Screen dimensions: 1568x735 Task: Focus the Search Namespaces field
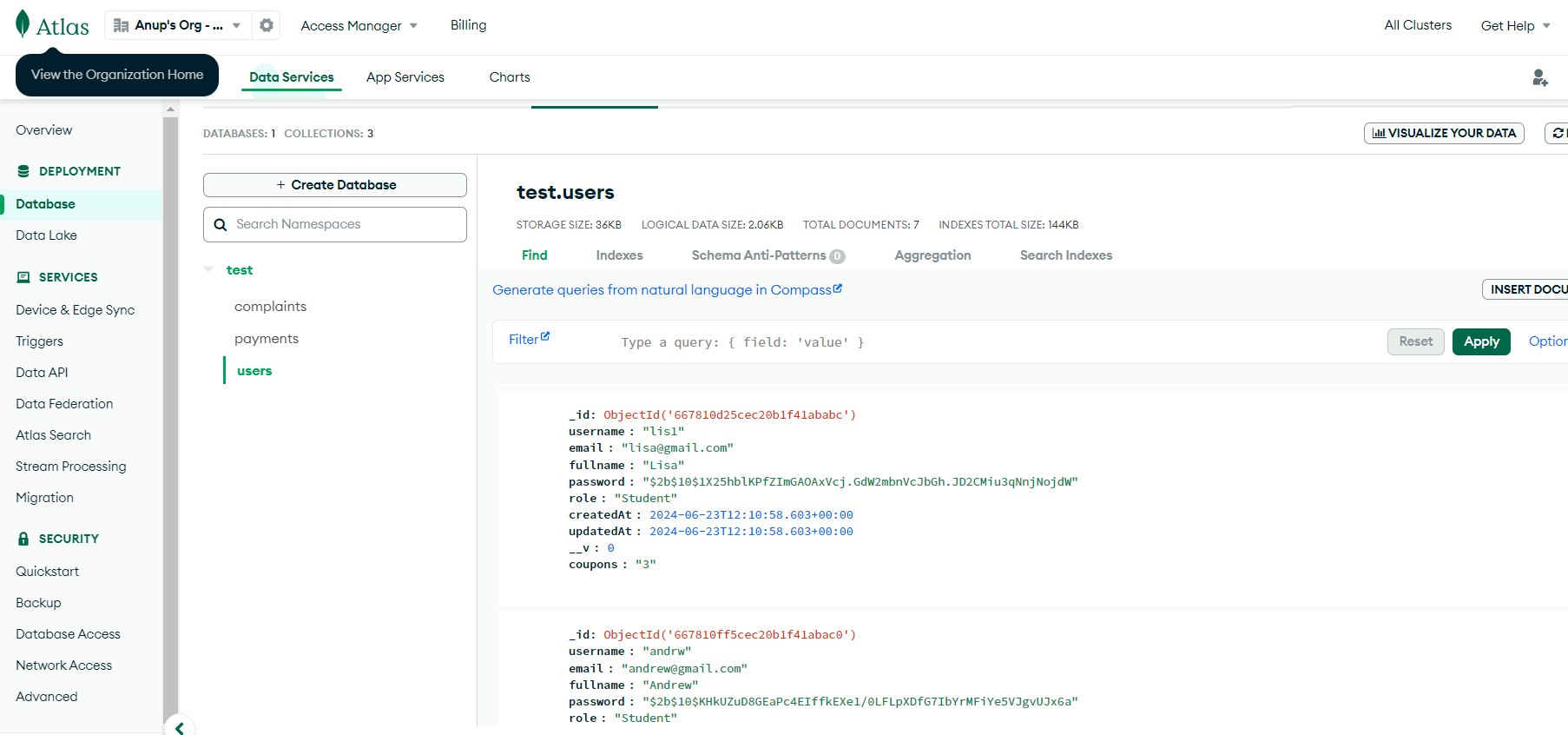pyautogui.click(x=335, y=224)
